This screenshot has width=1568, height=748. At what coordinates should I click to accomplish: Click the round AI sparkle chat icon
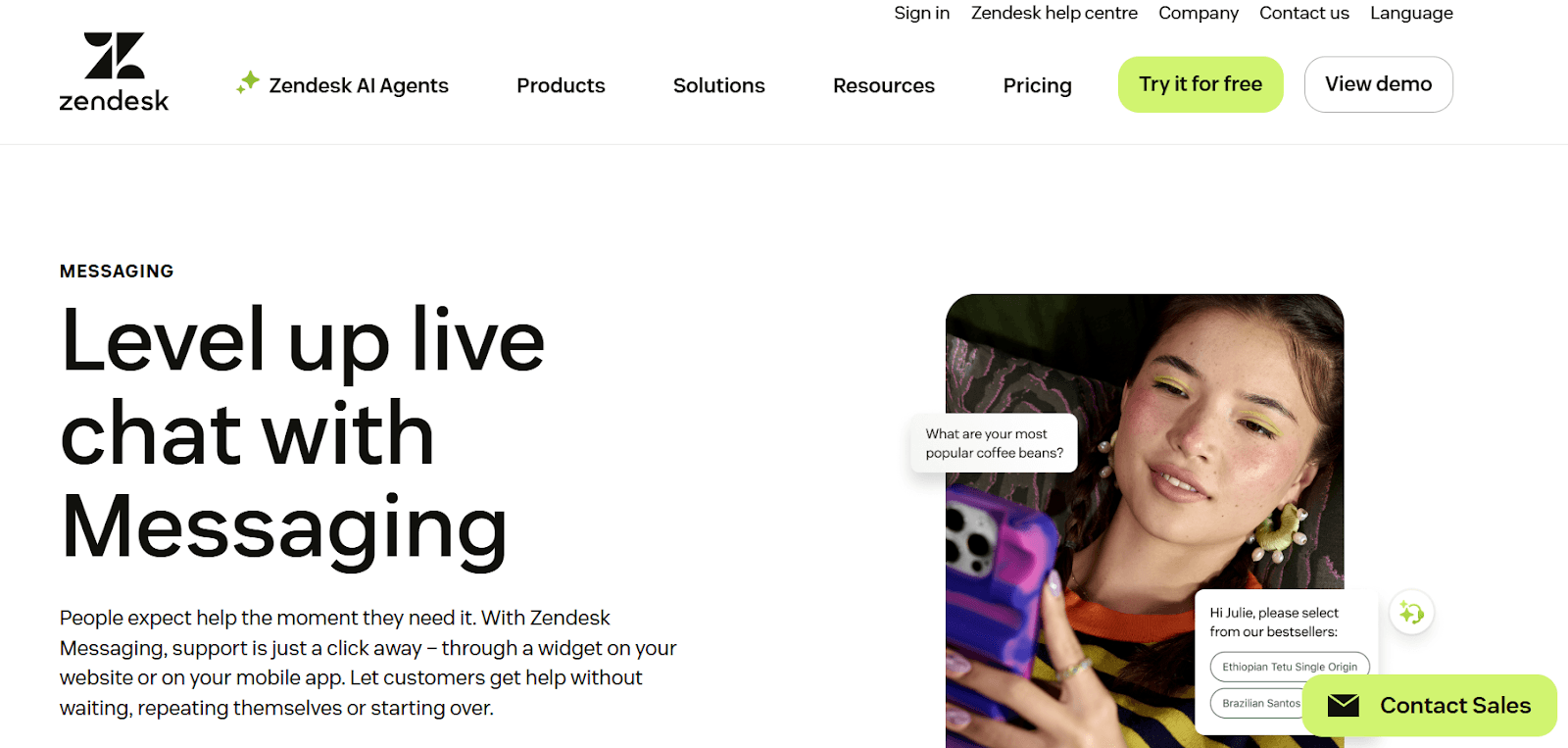(x=1412, y=613)
